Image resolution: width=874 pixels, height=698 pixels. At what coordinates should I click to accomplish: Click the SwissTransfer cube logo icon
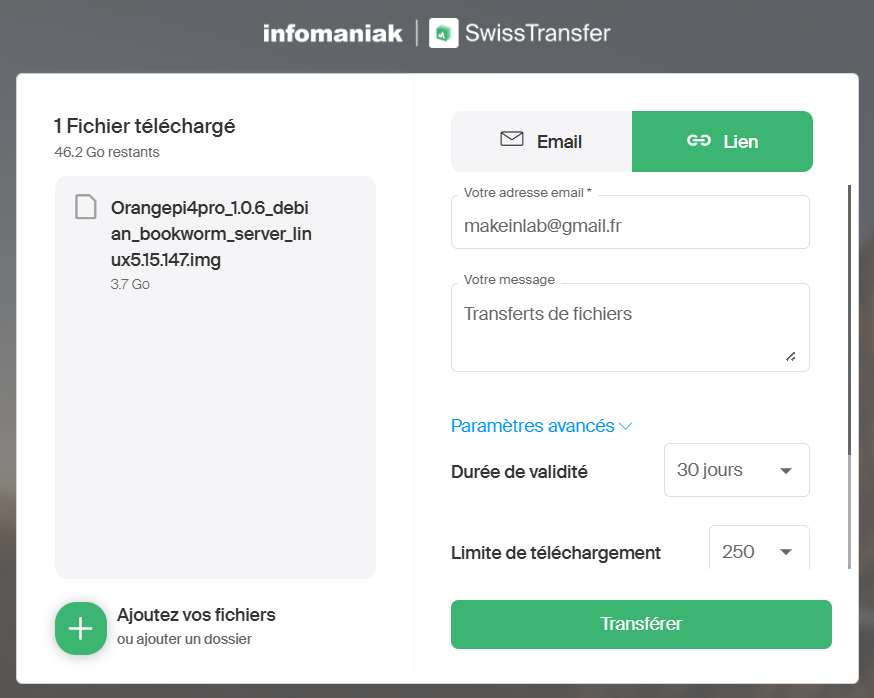coord(443,33)
